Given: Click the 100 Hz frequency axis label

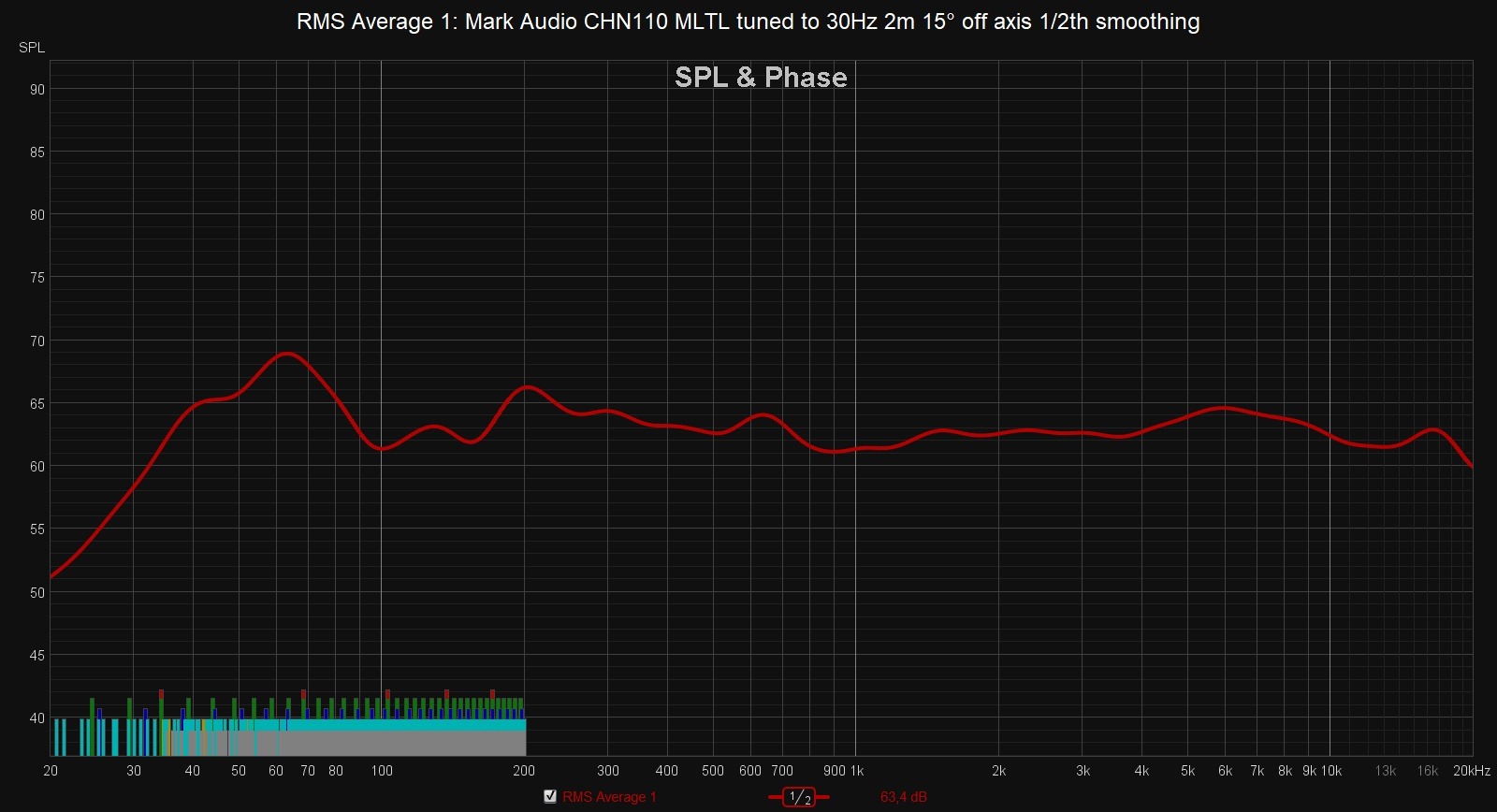Looking at the screenshot, I should [382, 771].
